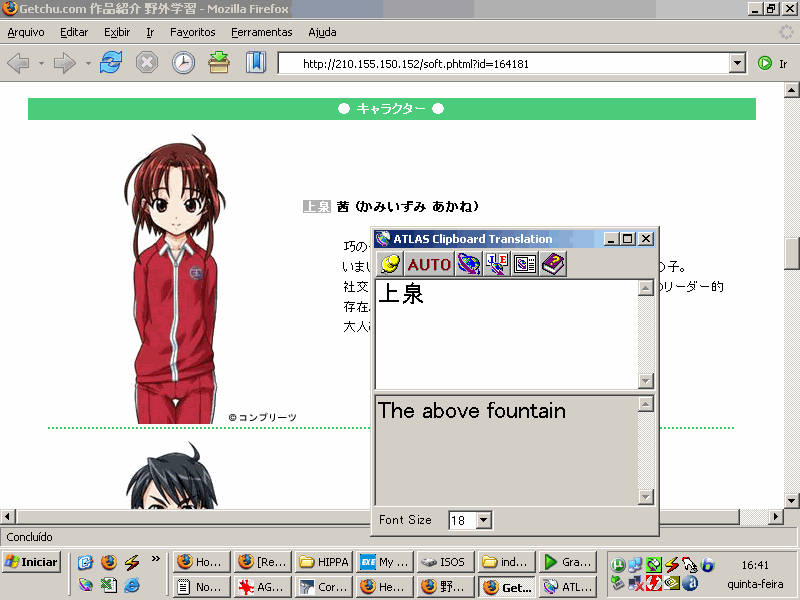Click the source text pane's down arrow in ATLAS

pos(646,381)
